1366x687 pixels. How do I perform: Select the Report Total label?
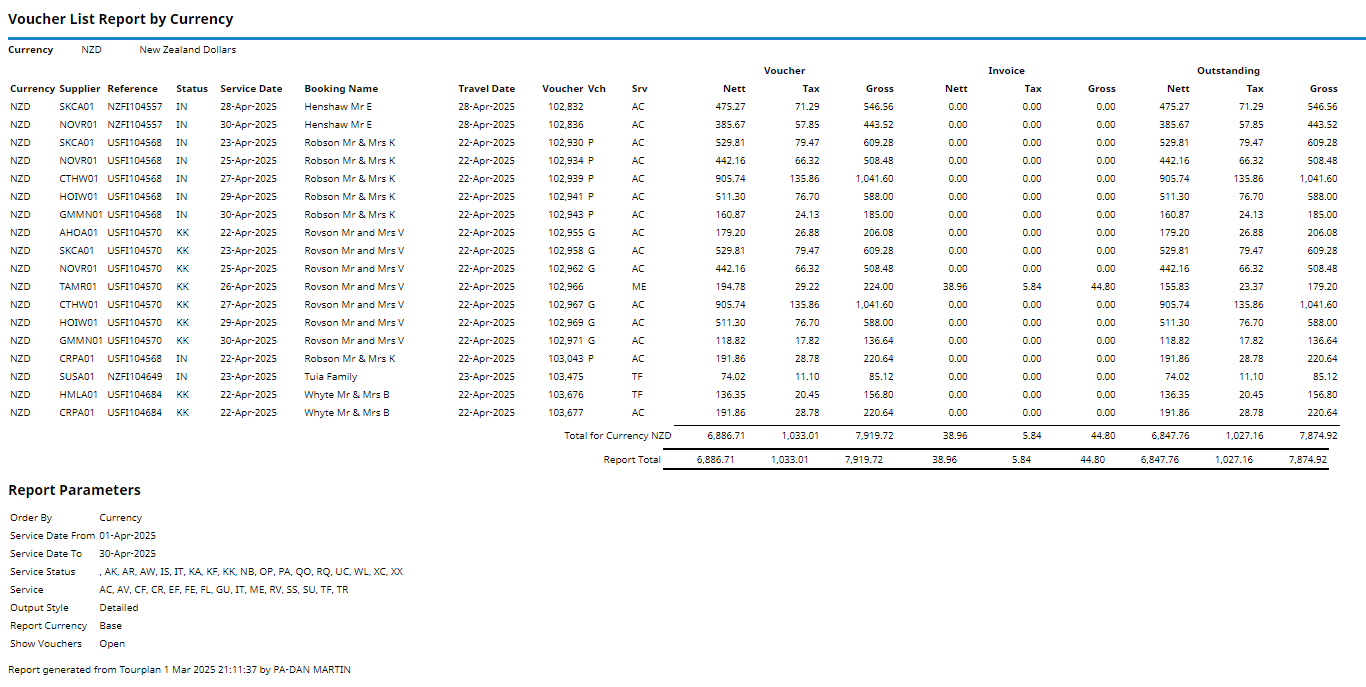point(632,460)
